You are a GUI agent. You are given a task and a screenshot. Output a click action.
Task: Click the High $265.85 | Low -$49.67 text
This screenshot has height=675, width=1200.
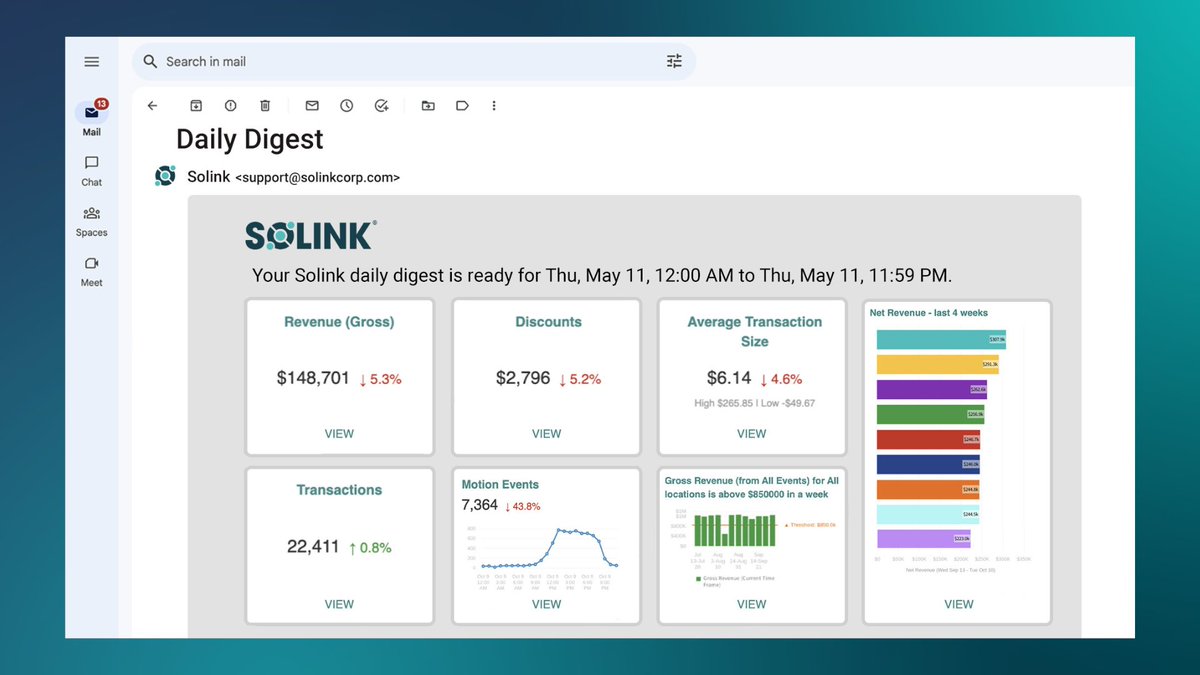tap(754, 404)
